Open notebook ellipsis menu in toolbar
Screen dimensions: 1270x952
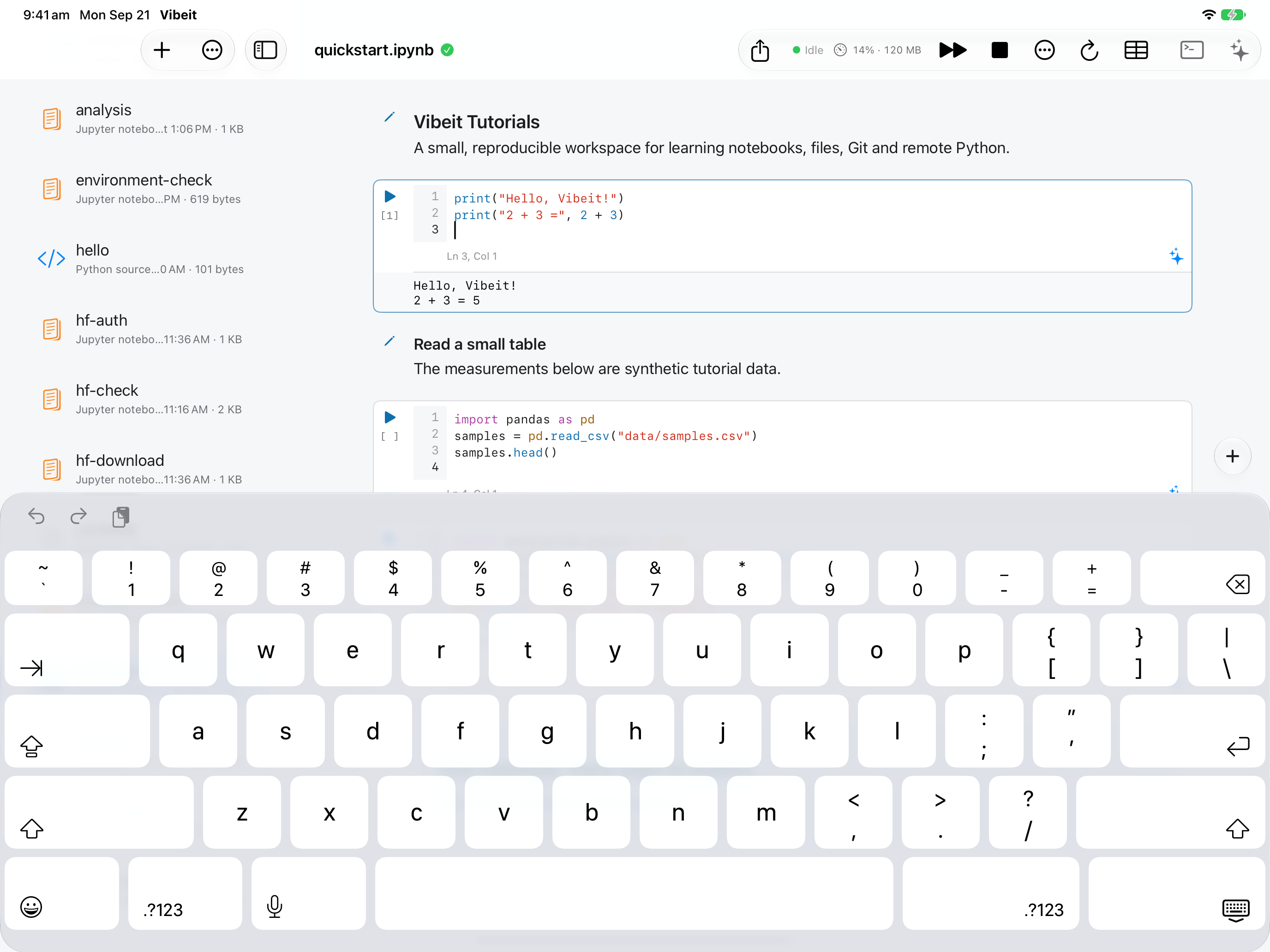pos(1044,50)
